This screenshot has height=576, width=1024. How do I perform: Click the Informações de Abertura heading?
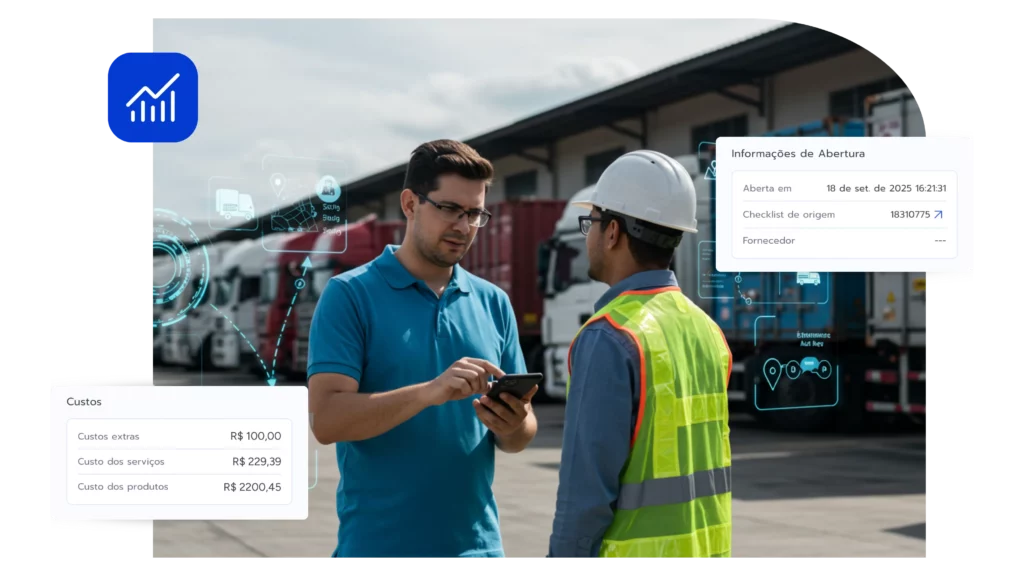[797, 154]
